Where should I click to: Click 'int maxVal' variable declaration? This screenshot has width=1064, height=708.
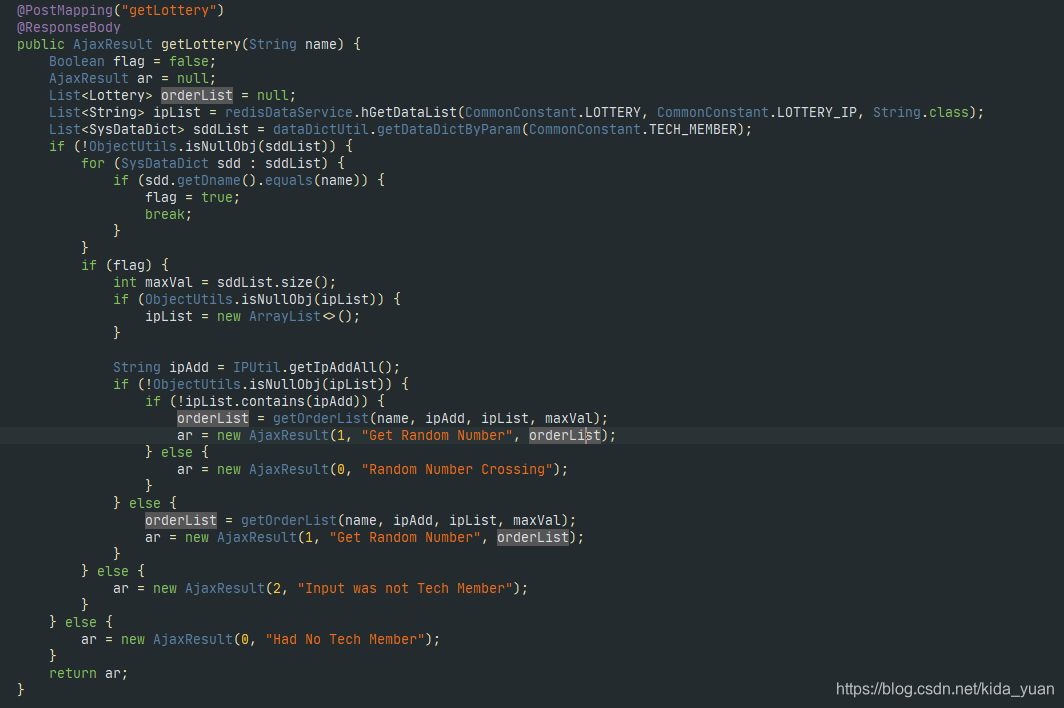(153, 282)
